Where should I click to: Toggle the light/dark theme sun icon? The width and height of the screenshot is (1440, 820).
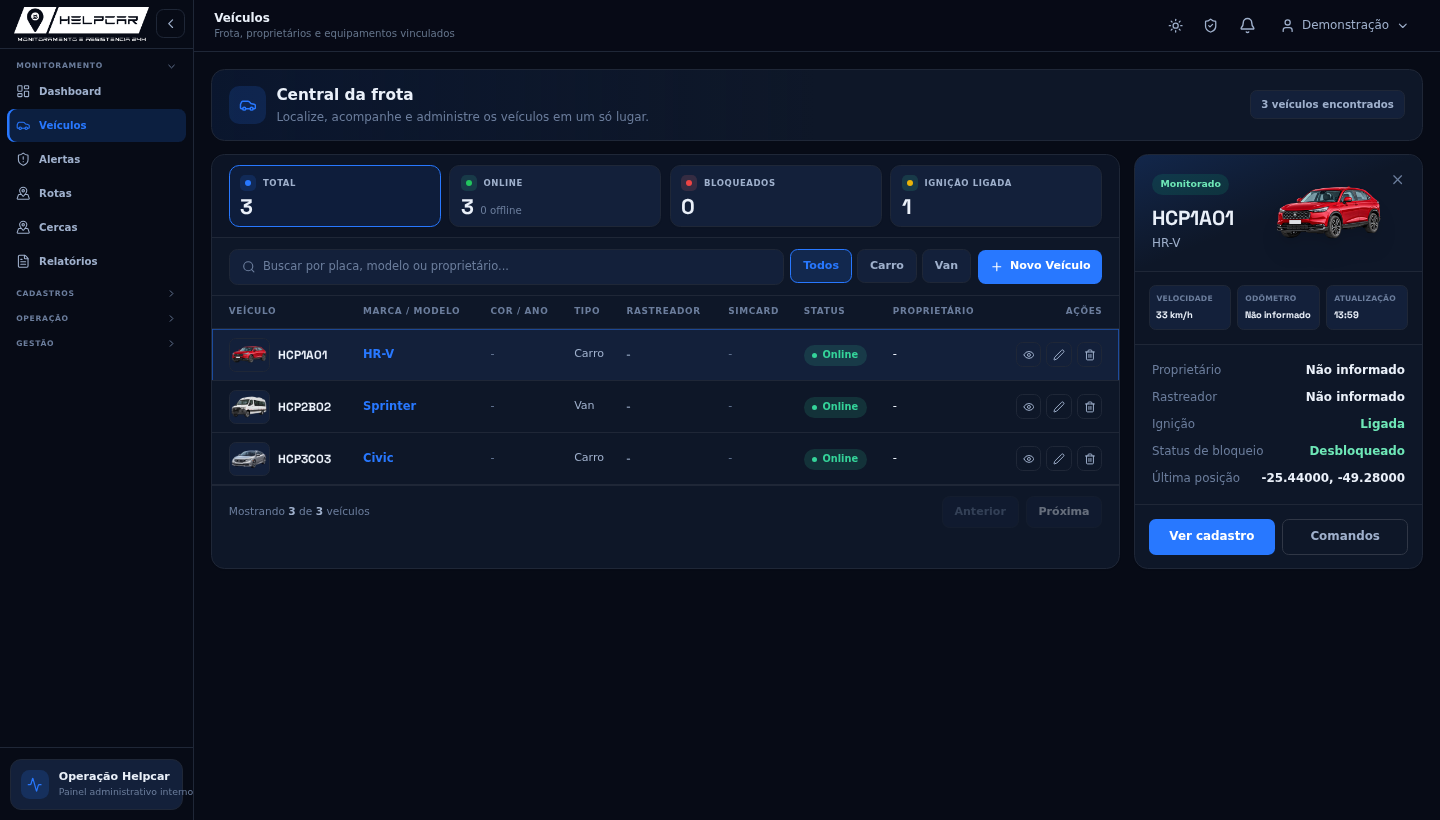coord(1175,25)
